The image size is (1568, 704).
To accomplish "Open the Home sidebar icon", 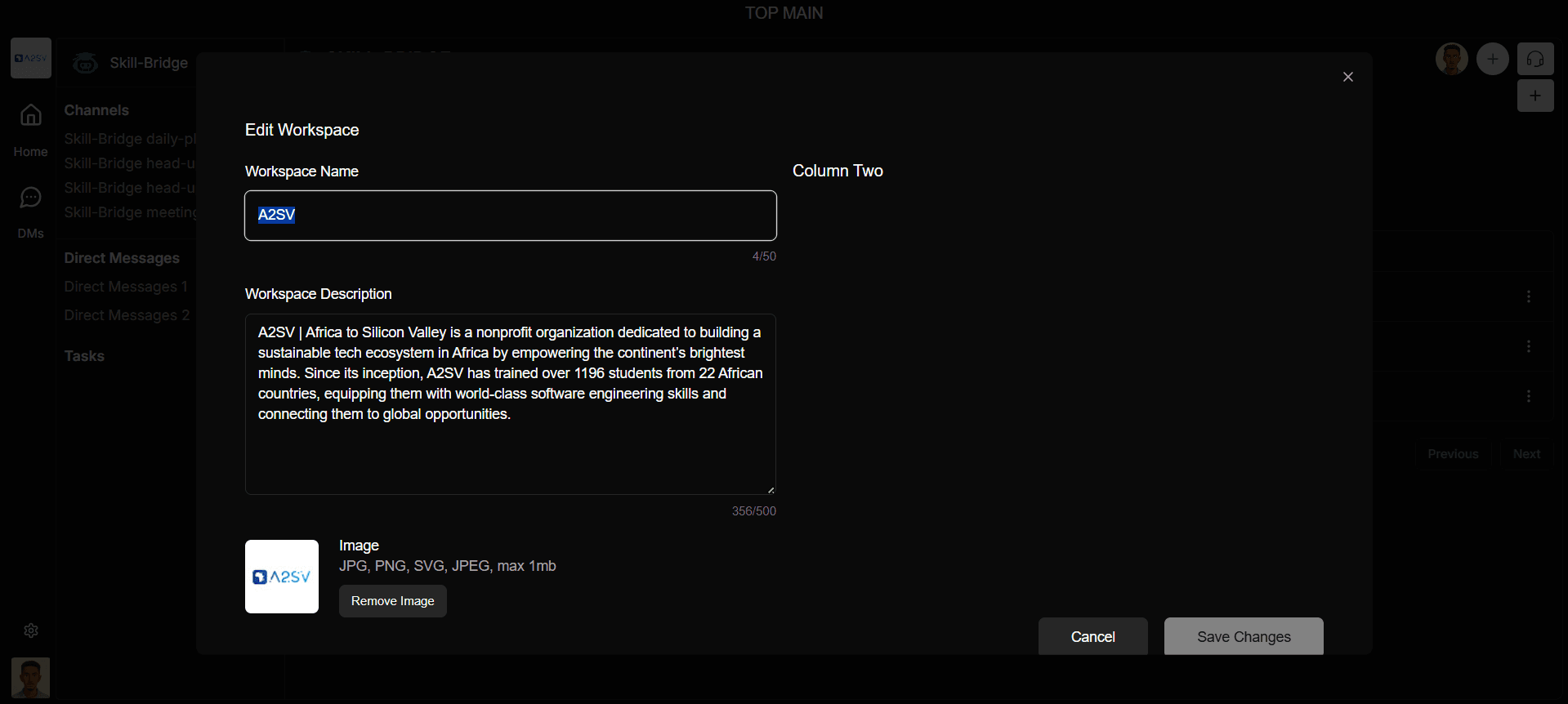I will click(31, 115).
